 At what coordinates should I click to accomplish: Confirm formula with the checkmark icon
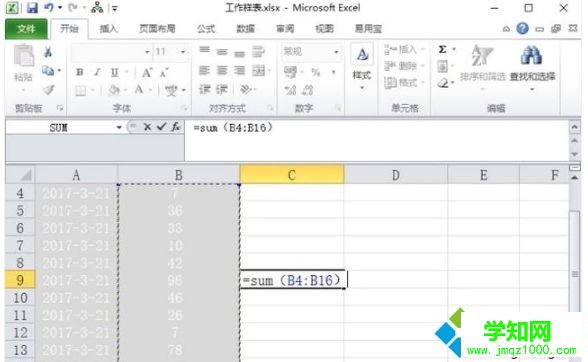(x=161, y=127)
